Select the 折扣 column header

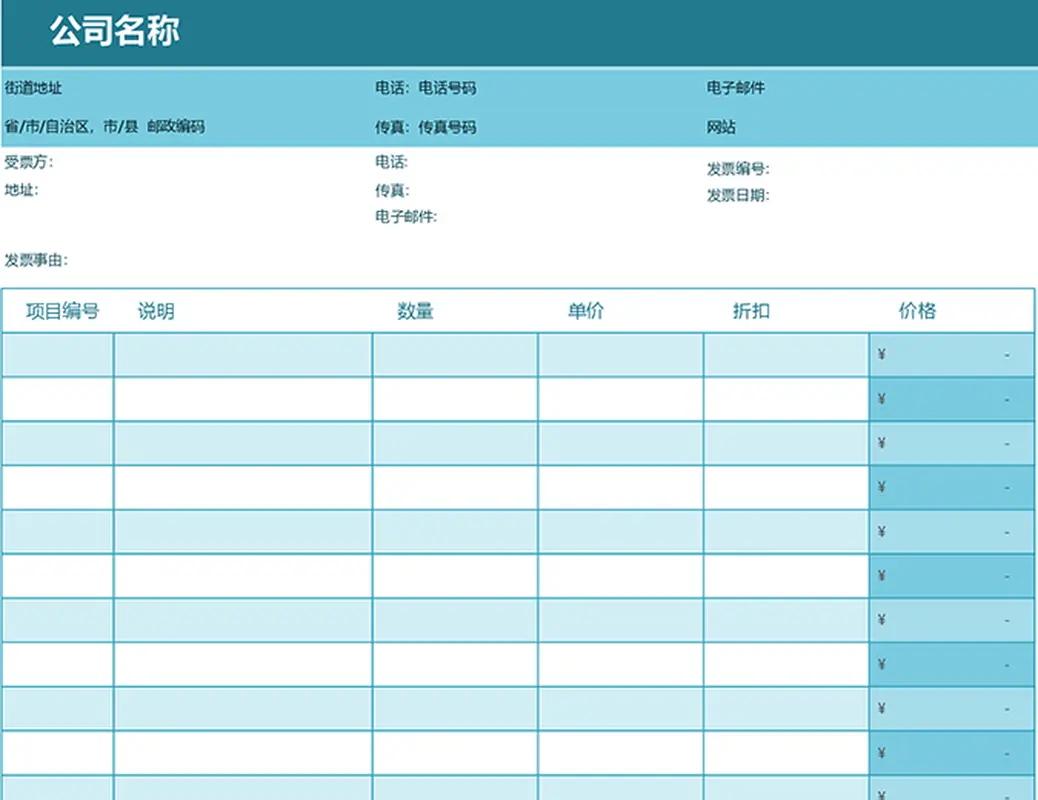[x=751, y=311]
